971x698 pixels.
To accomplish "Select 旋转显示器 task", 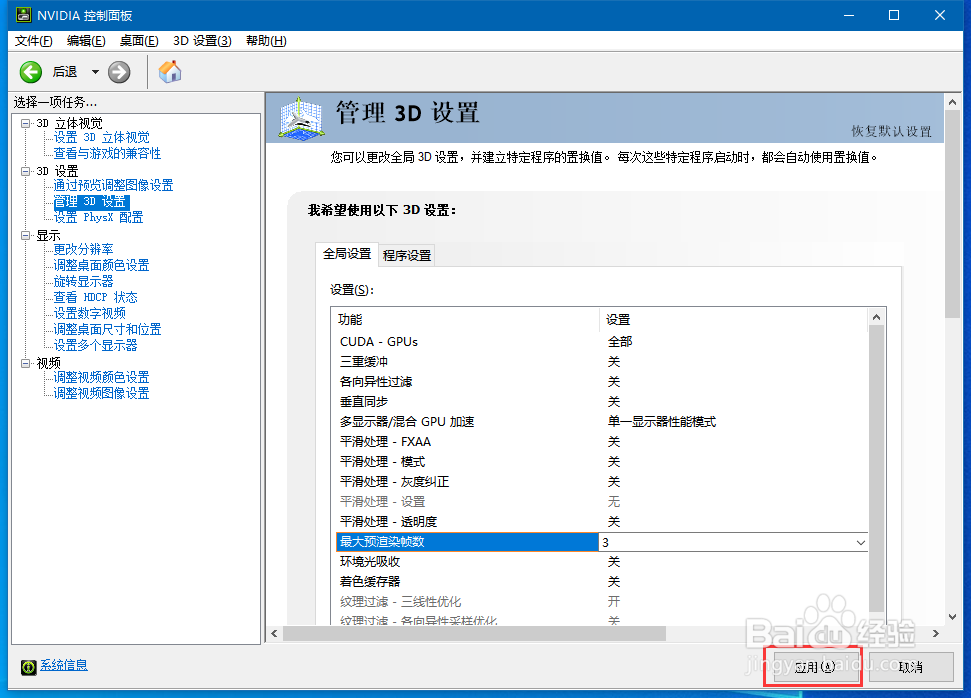I will (x=84, y=281).
